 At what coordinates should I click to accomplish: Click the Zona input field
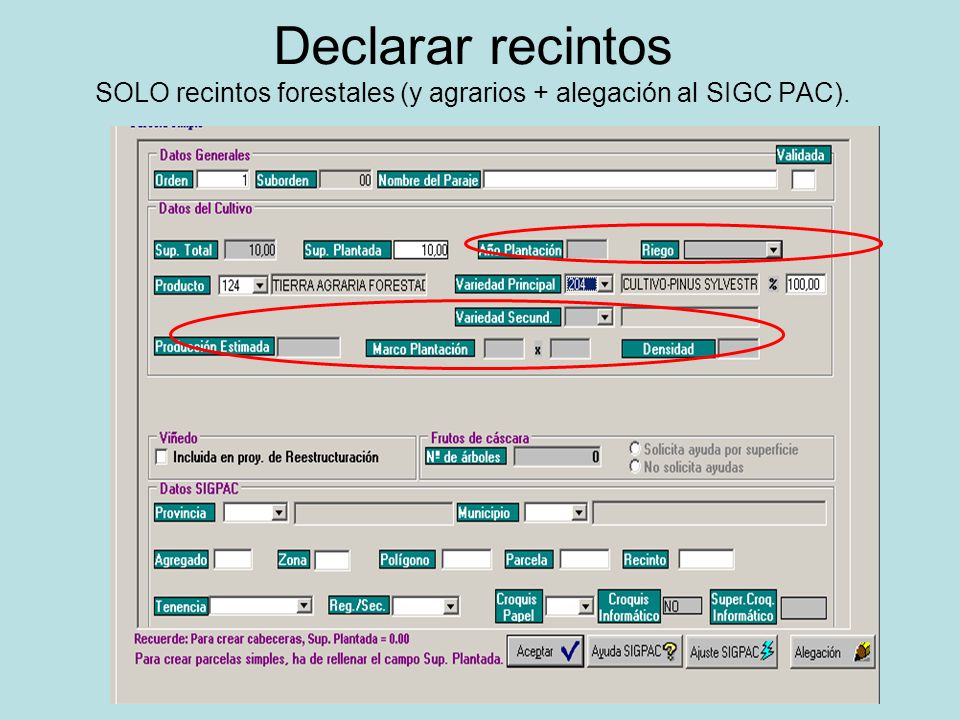tap(332, 560)
